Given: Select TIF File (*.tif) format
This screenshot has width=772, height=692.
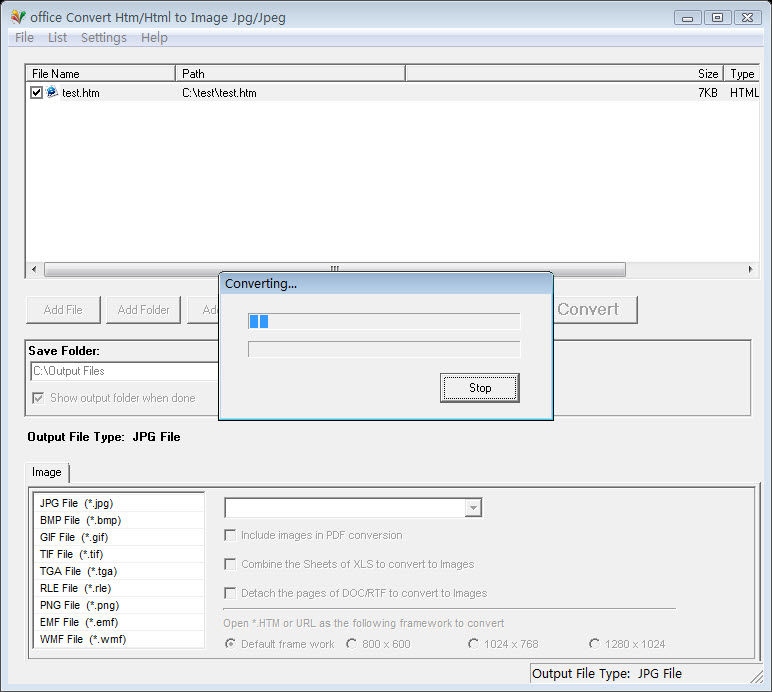Looking at the screenshot, I should tap(119, 554).
